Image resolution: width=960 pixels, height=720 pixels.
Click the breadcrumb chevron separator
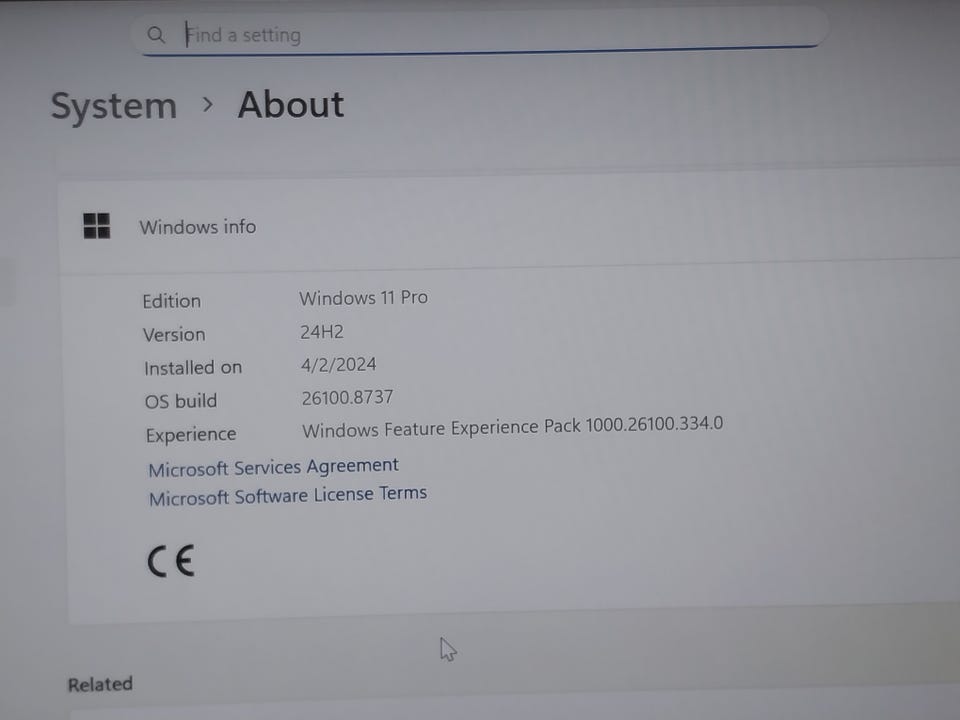pos(208,105)
